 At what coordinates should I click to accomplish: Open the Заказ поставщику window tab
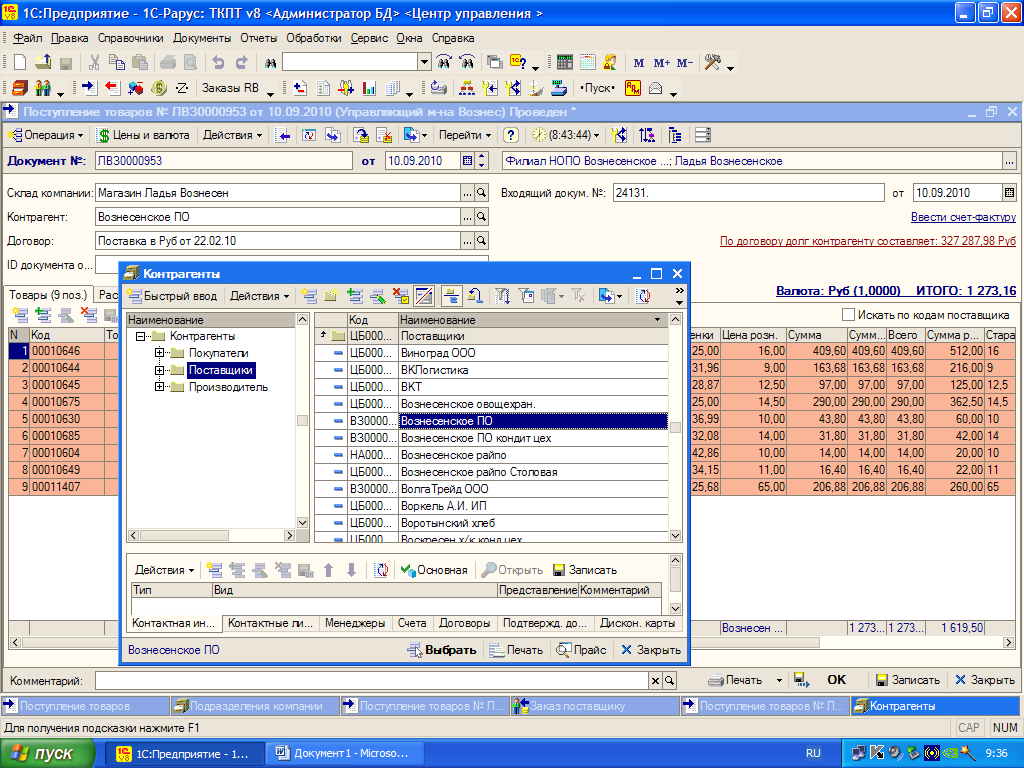[x=595, y=706]
